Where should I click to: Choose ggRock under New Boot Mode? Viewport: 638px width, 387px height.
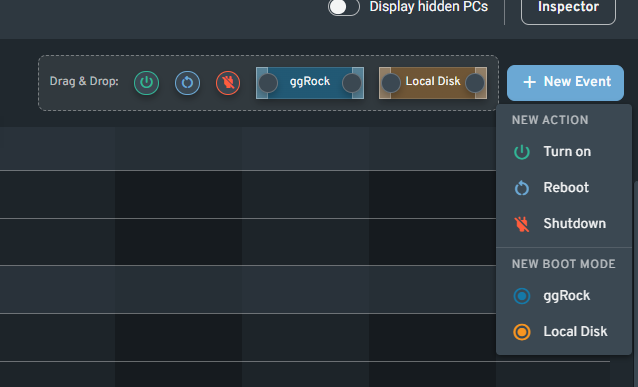[564, 296]
